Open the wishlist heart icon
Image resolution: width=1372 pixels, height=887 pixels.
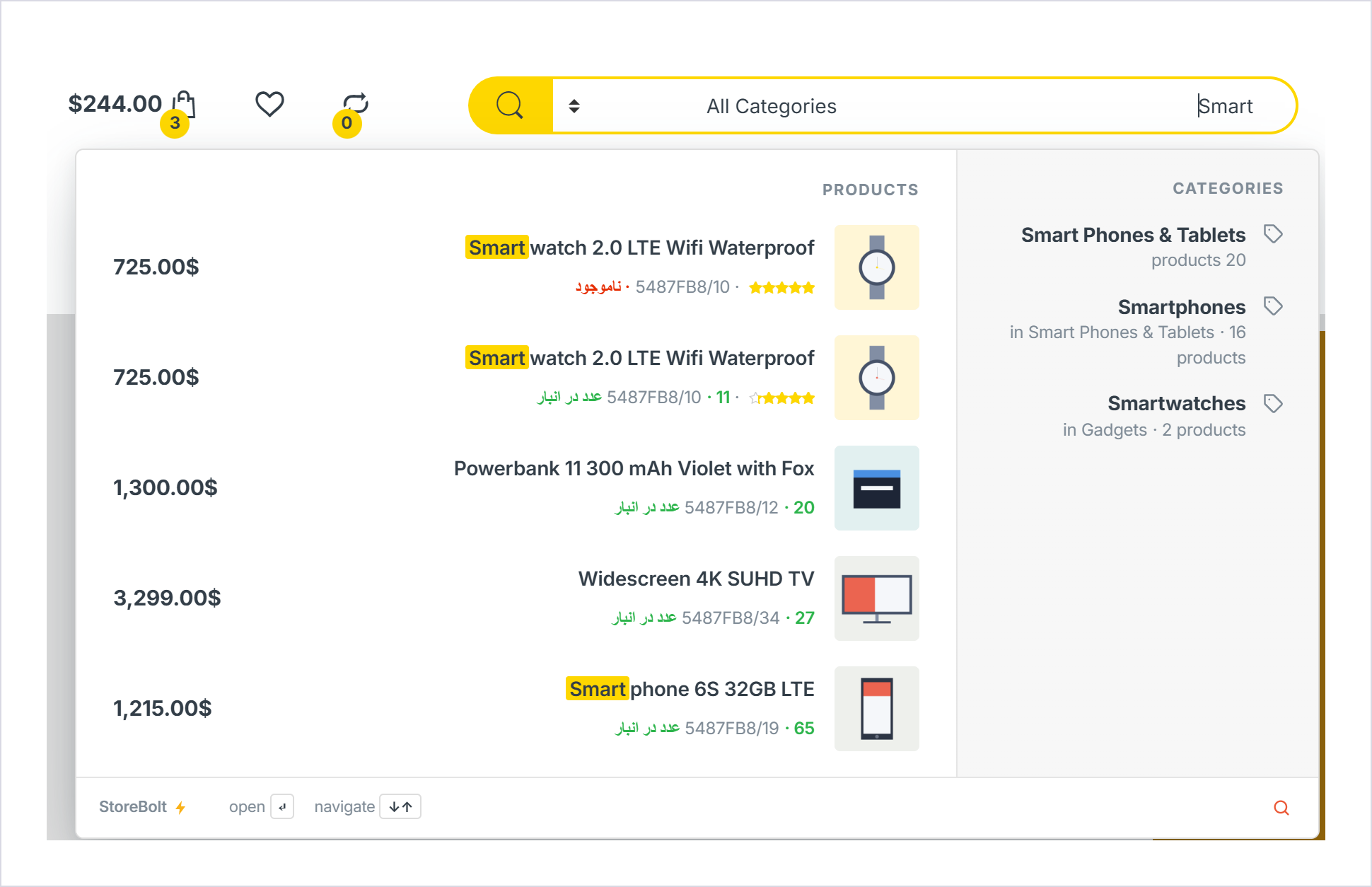coord(269,104)
